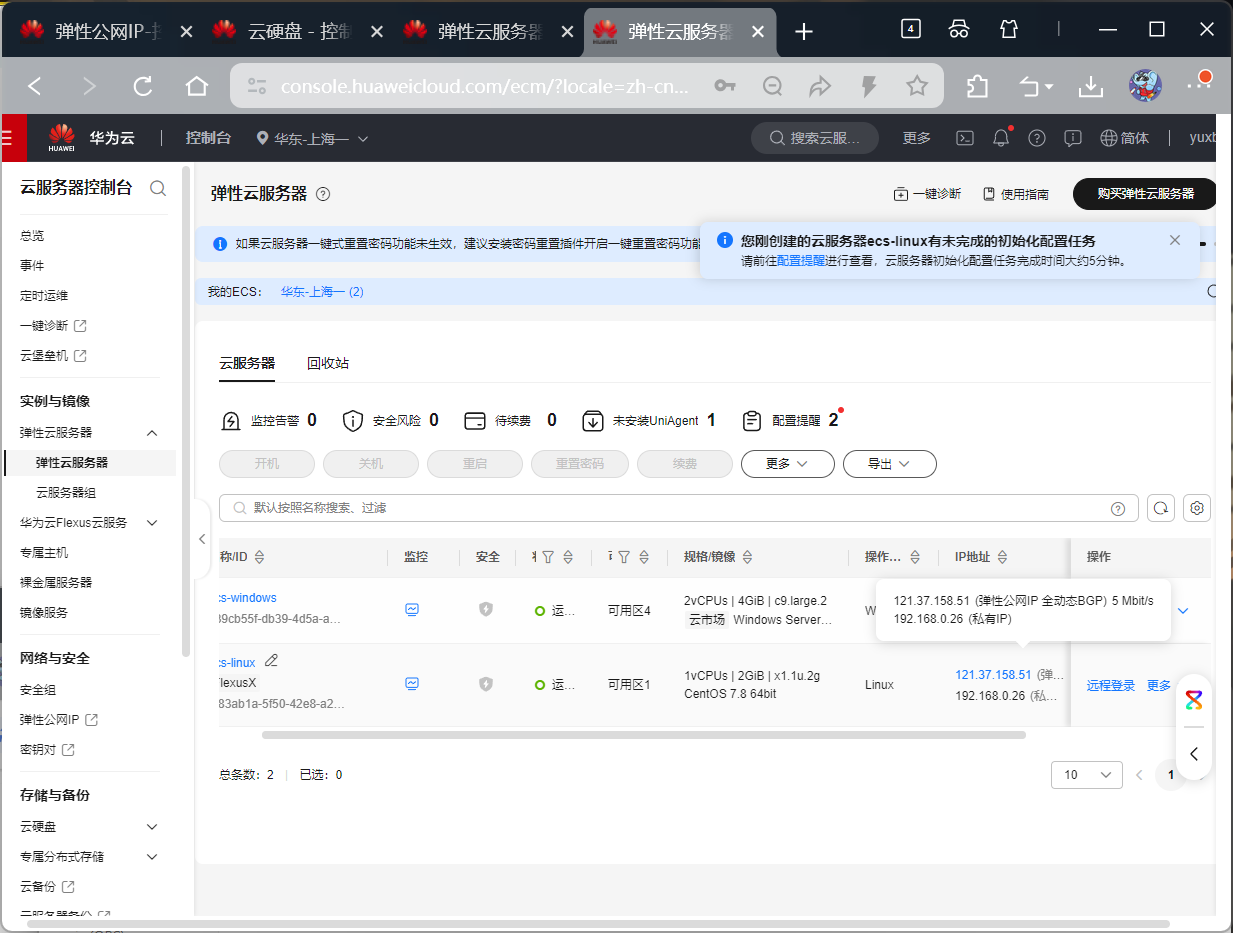Open the notification bell
The image size is (1233, 933).
(1001, 138)
